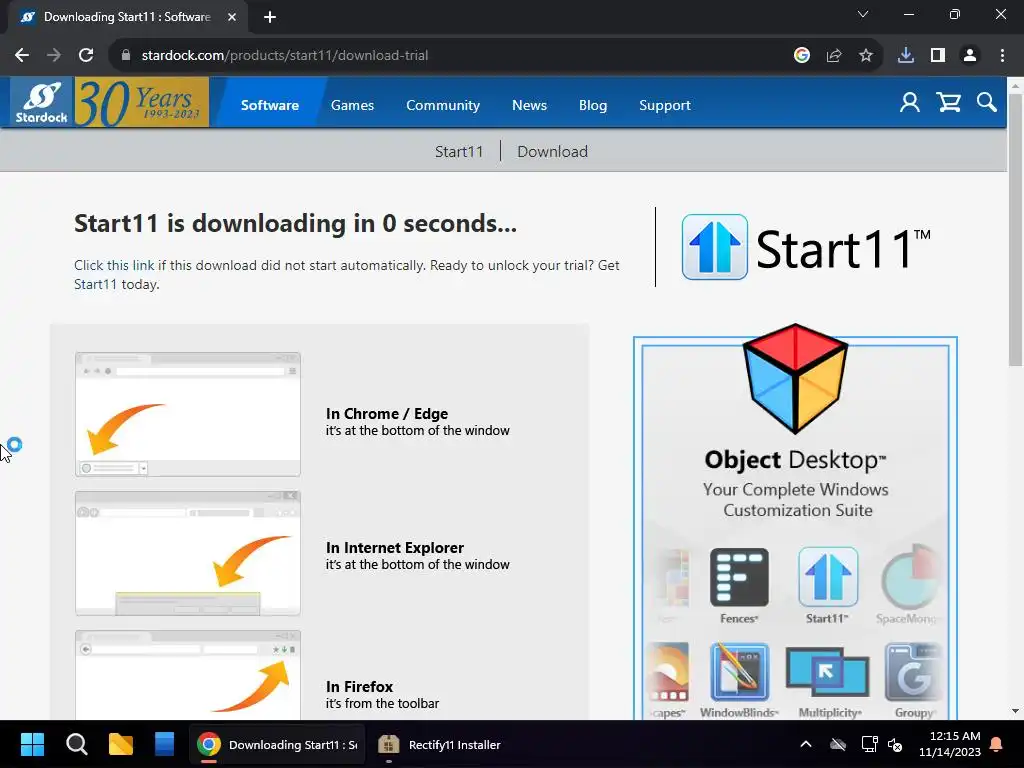Image resolution: width=1024 pixels, height=768 pixels.
Task: Click the network status tray icon
Action: pyautogui.click(x=869, y=744)
